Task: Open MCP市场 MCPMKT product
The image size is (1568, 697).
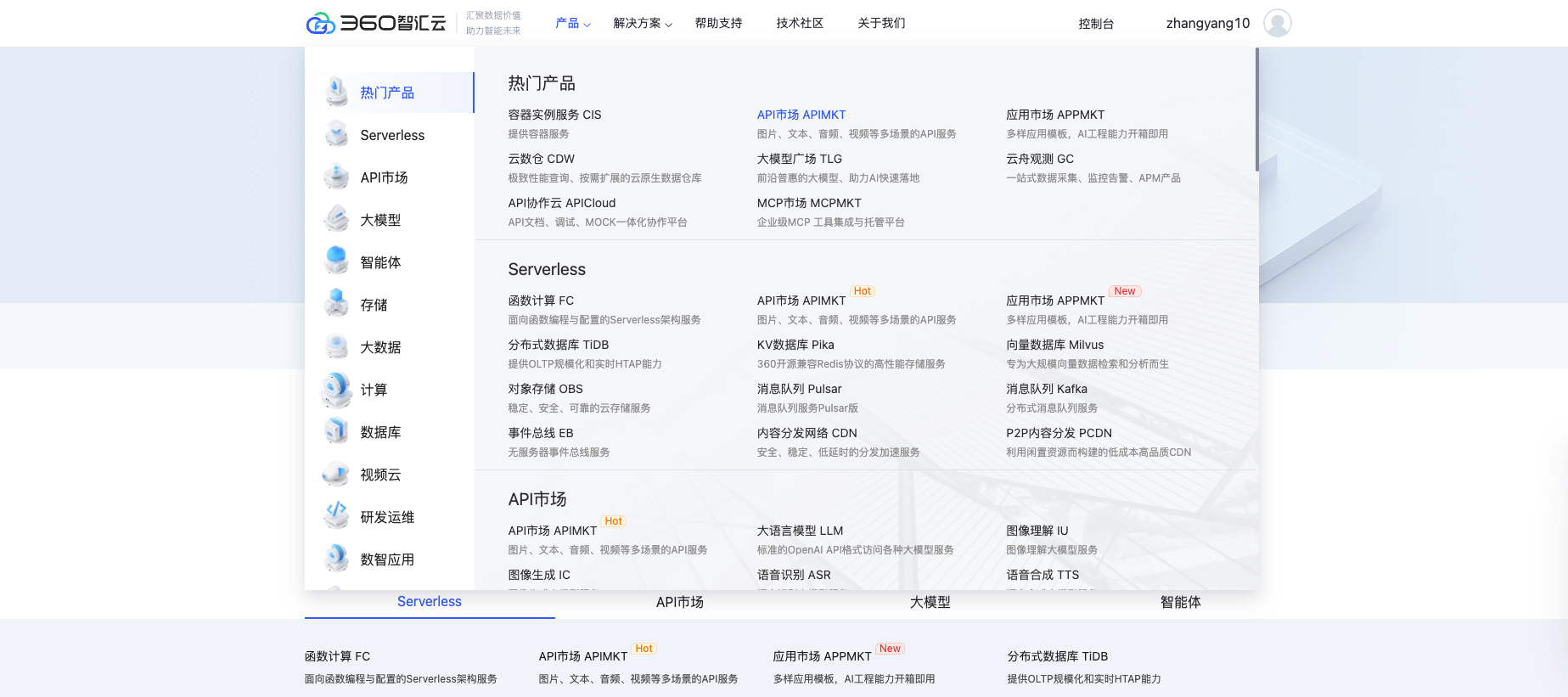Action: click(809, 203)
